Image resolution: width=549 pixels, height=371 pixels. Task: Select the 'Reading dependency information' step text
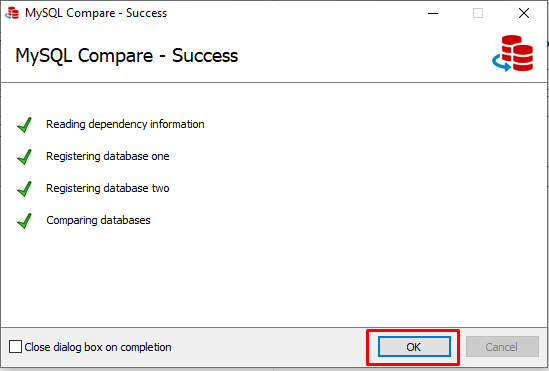[125, 124]
